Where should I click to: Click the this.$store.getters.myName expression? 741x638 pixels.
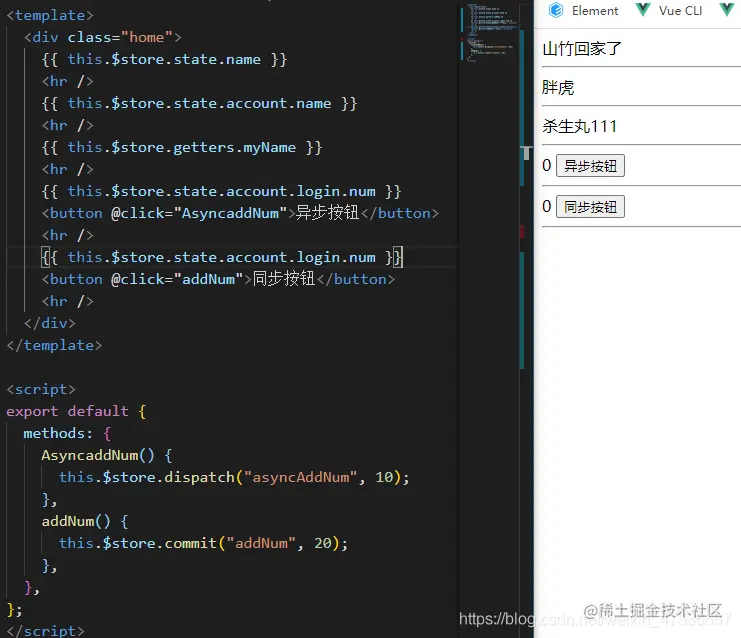click(x=181, y=147)
